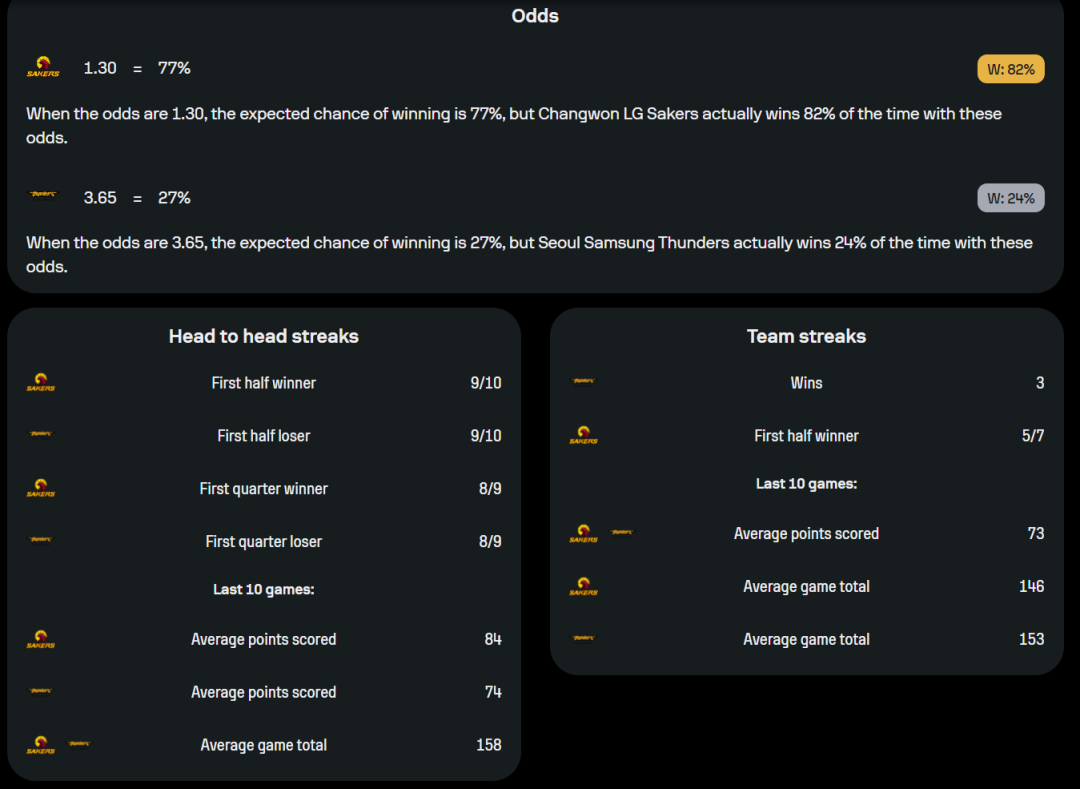
Task: Click the Sakers logo on Average game total 146
Action: (583, 586)
